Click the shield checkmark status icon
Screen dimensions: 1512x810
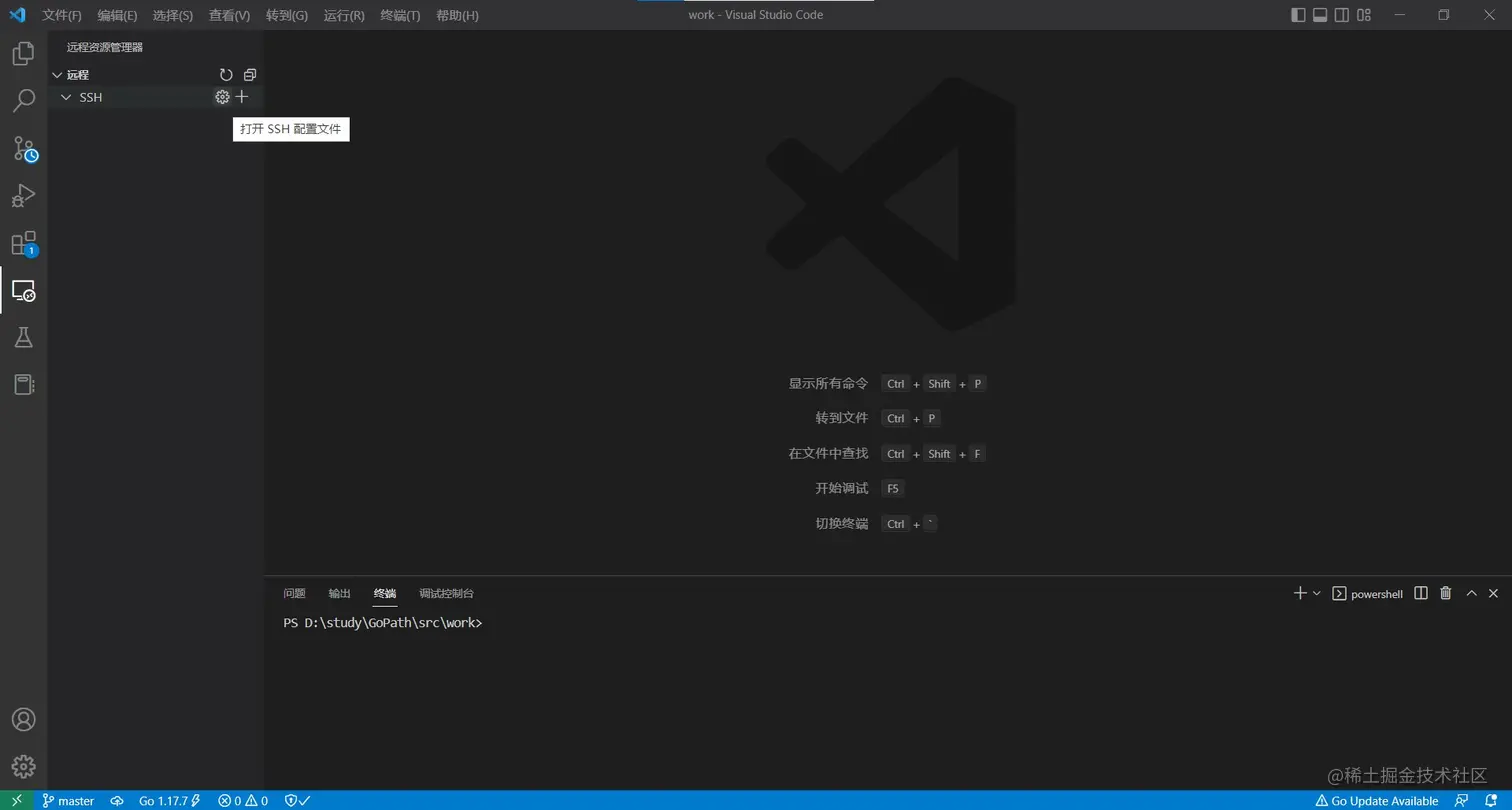(297, 801)
